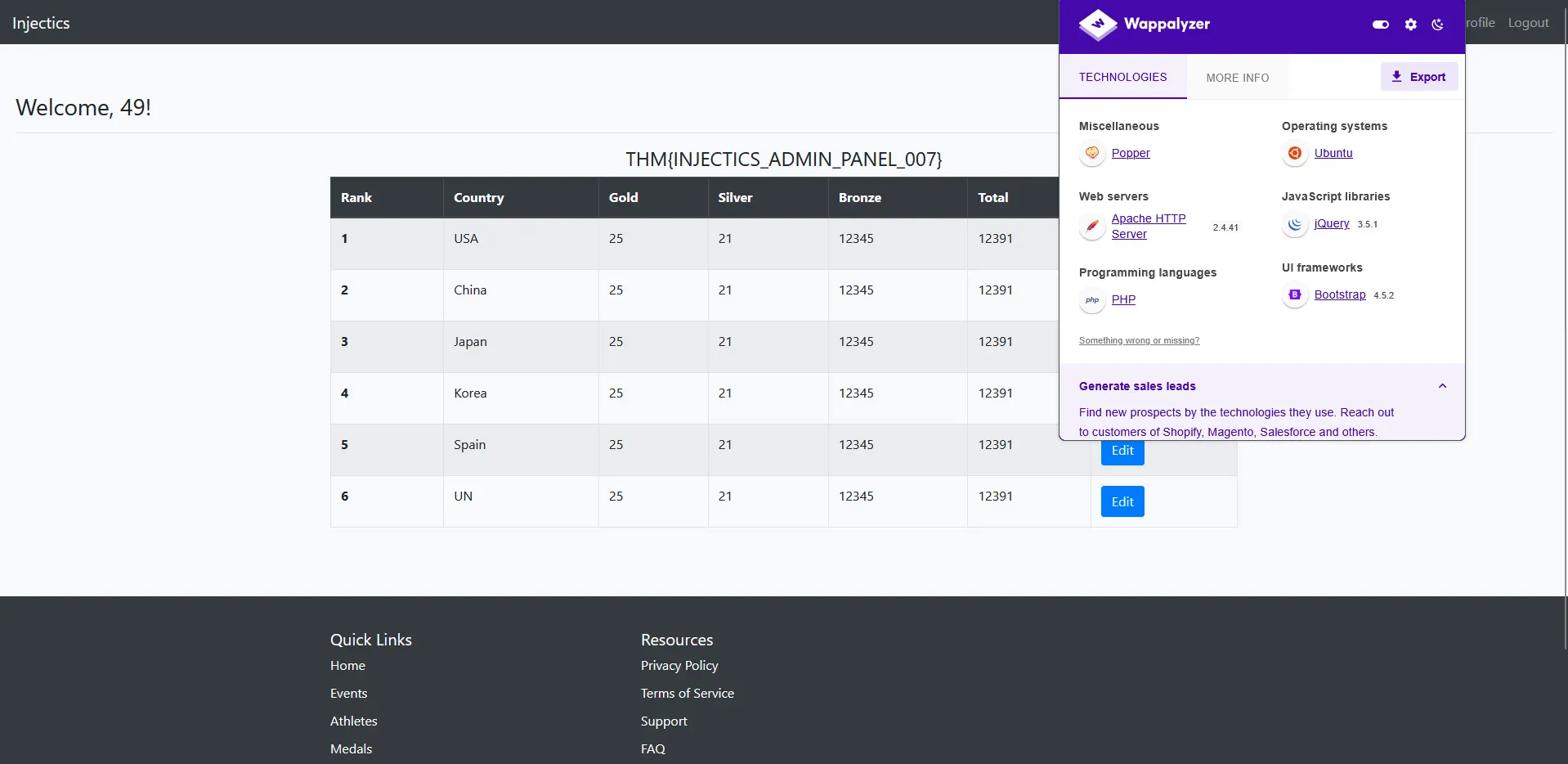Click the Ubuntu operating system icon
Image resolution: width=1568 pixels, height=764 pixels.
point(1294,153)
